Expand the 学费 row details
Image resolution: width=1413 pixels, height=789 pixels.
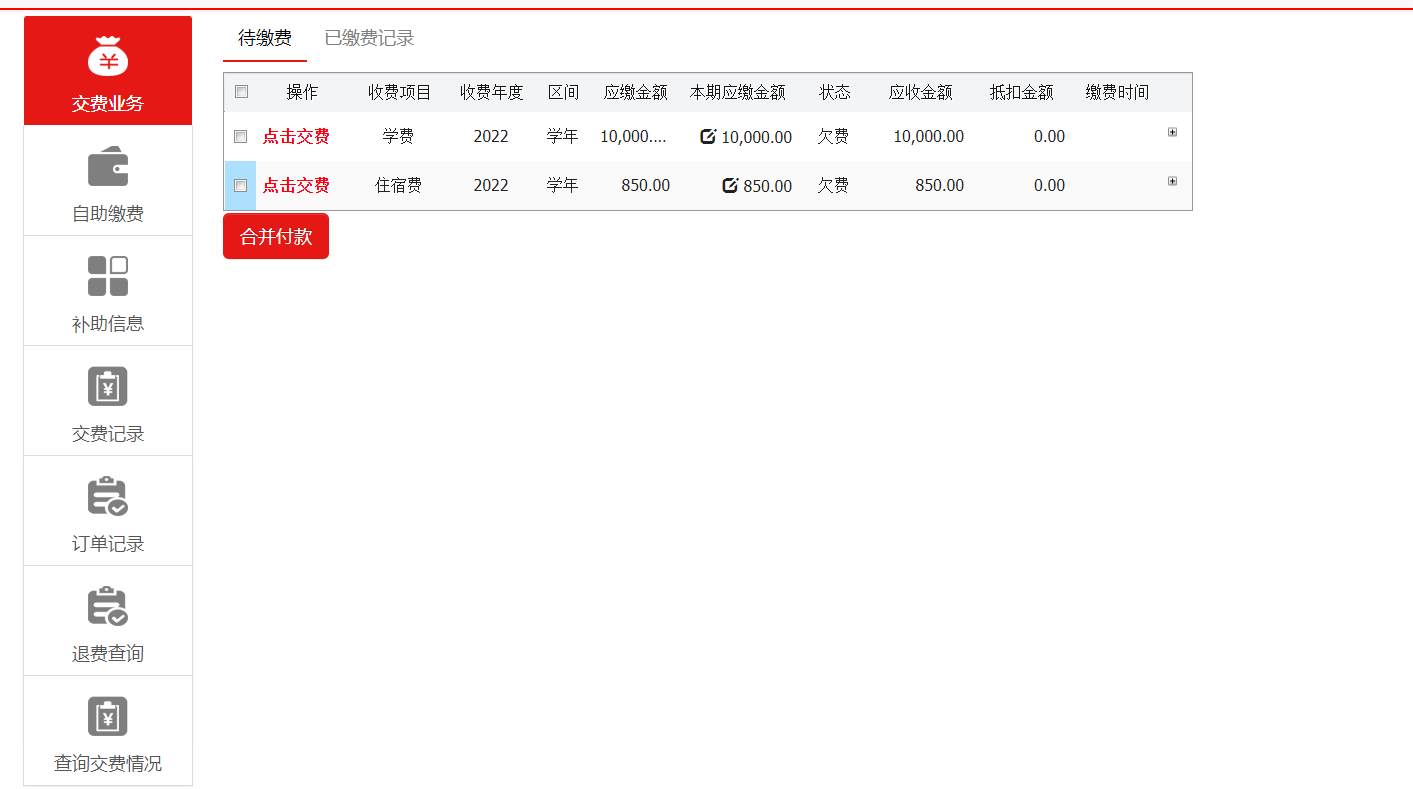(1172, 132)
